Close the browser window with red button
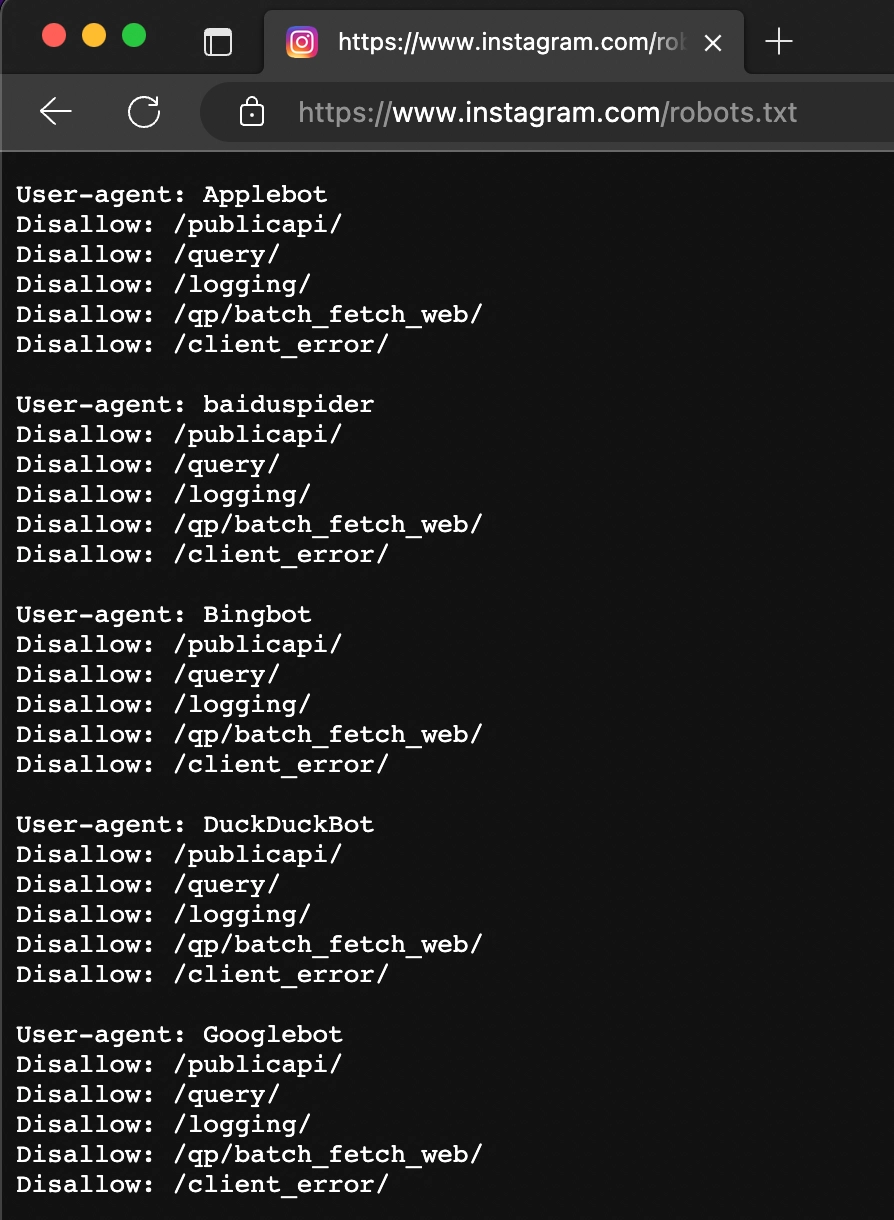Viewport: 894px width, 1220px height. pos(54,36)
